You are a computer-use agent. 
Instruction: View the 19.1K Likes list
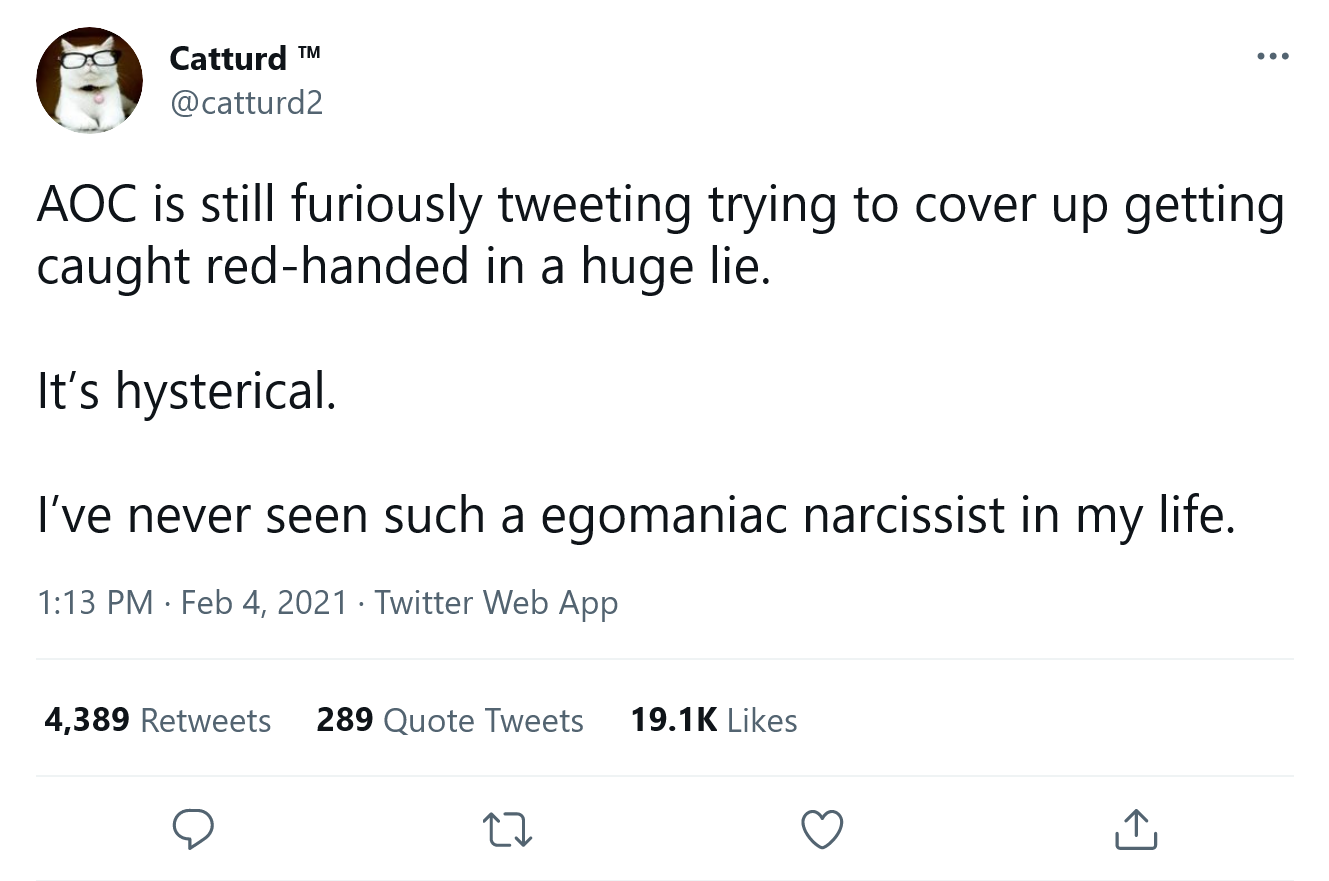714,720
